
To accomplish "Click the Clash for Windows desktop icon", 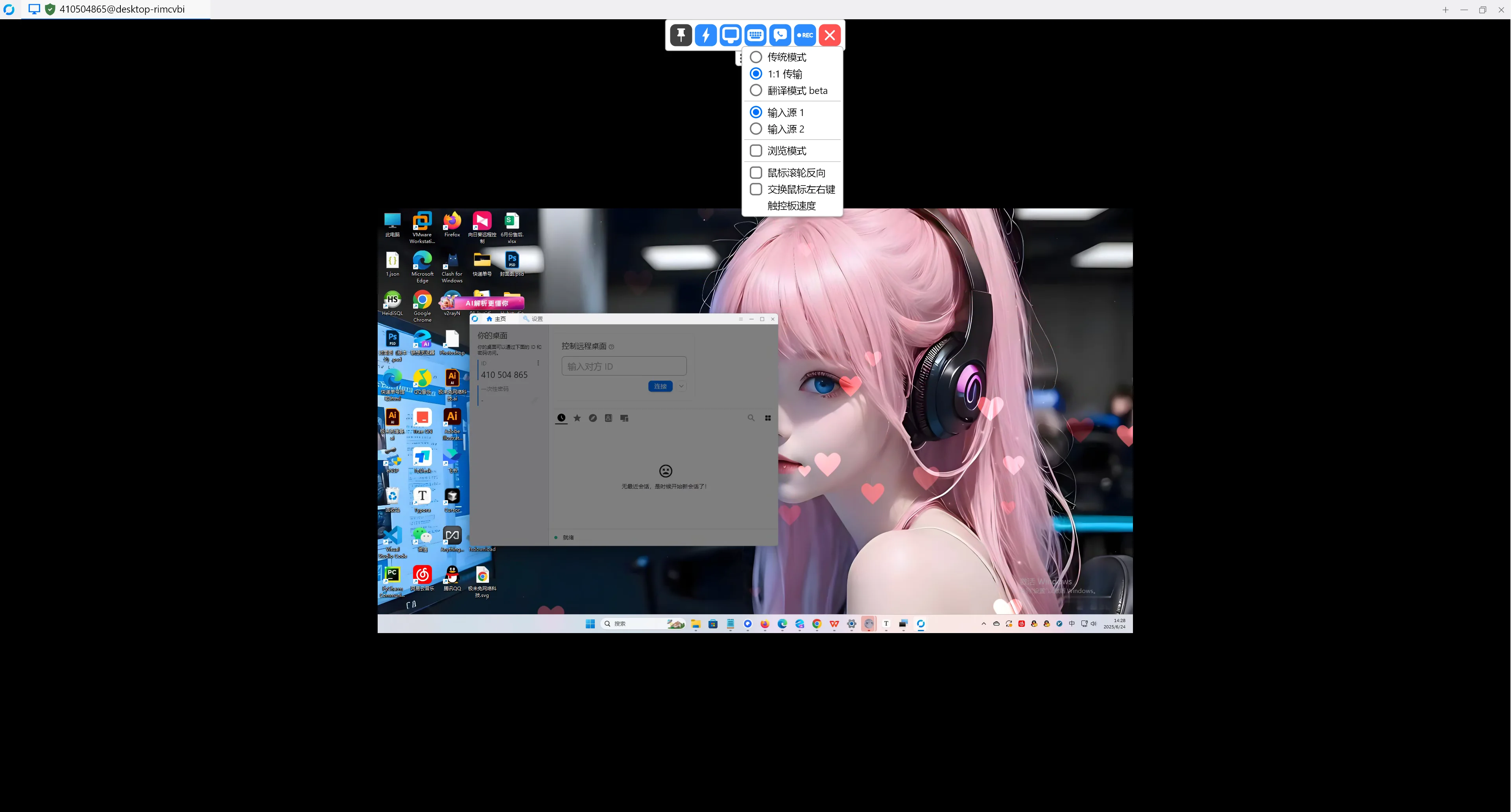I will point(452,267).
